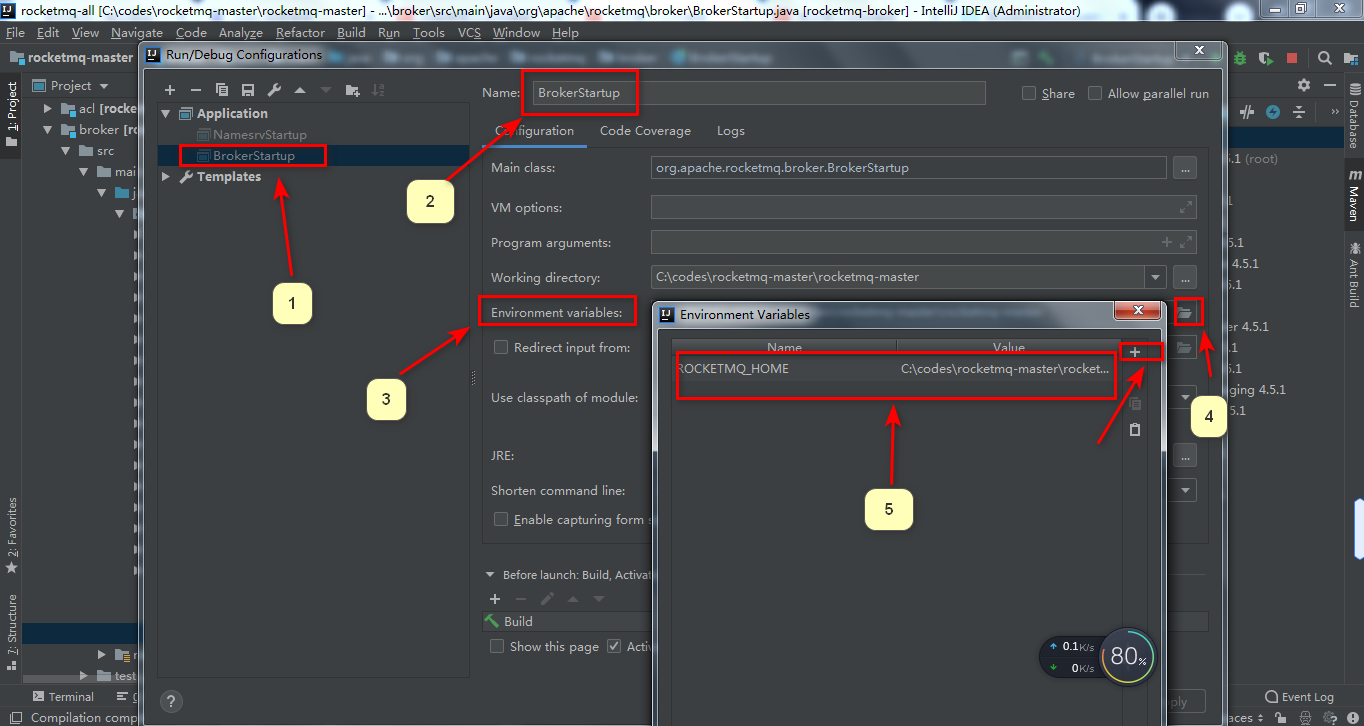
Task: Collapse the src folder in Project tree
Action: [x=65, y=151]
